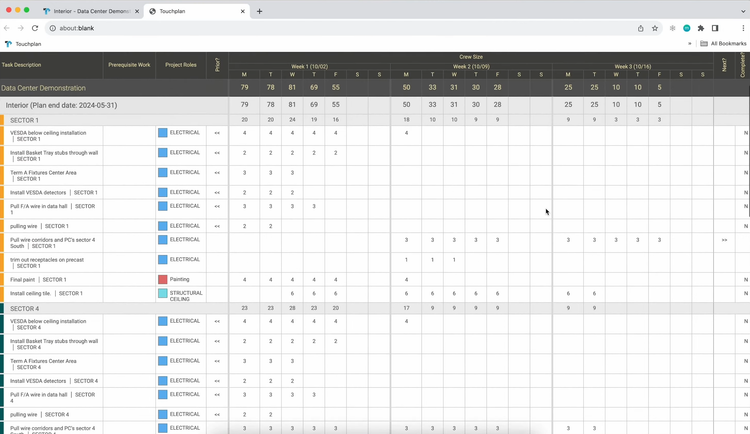Click SECTOR 4 Week 1 Wednesday value 28
The width and height of the screenshot is (750, 434).
(x=292, y=309)
